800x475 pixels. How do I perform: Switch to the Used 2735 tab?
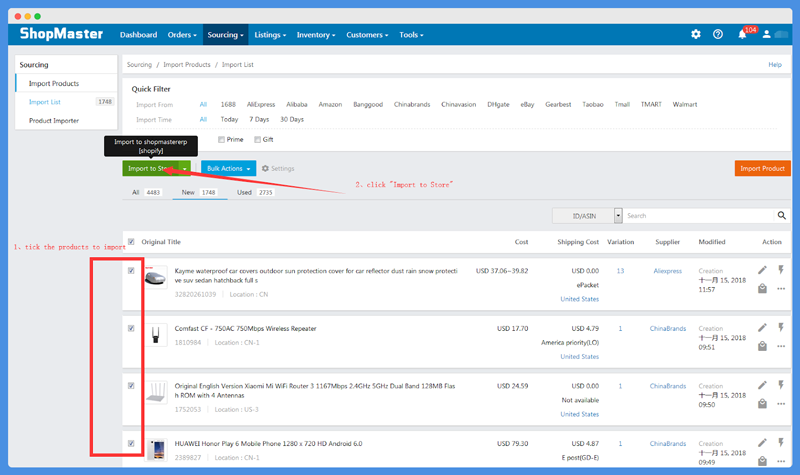tap(255, 192)
